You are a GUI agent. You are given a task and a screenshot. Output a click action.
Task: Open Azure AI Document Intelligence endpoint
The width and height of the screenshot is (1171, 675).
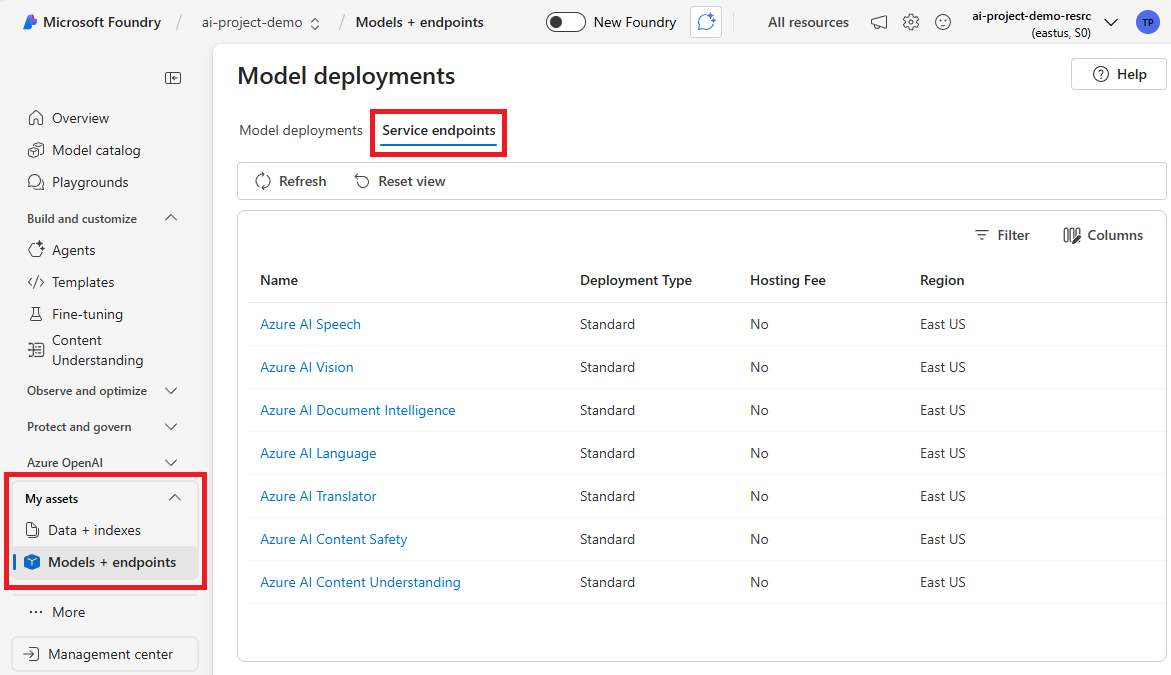pos(358,411)
